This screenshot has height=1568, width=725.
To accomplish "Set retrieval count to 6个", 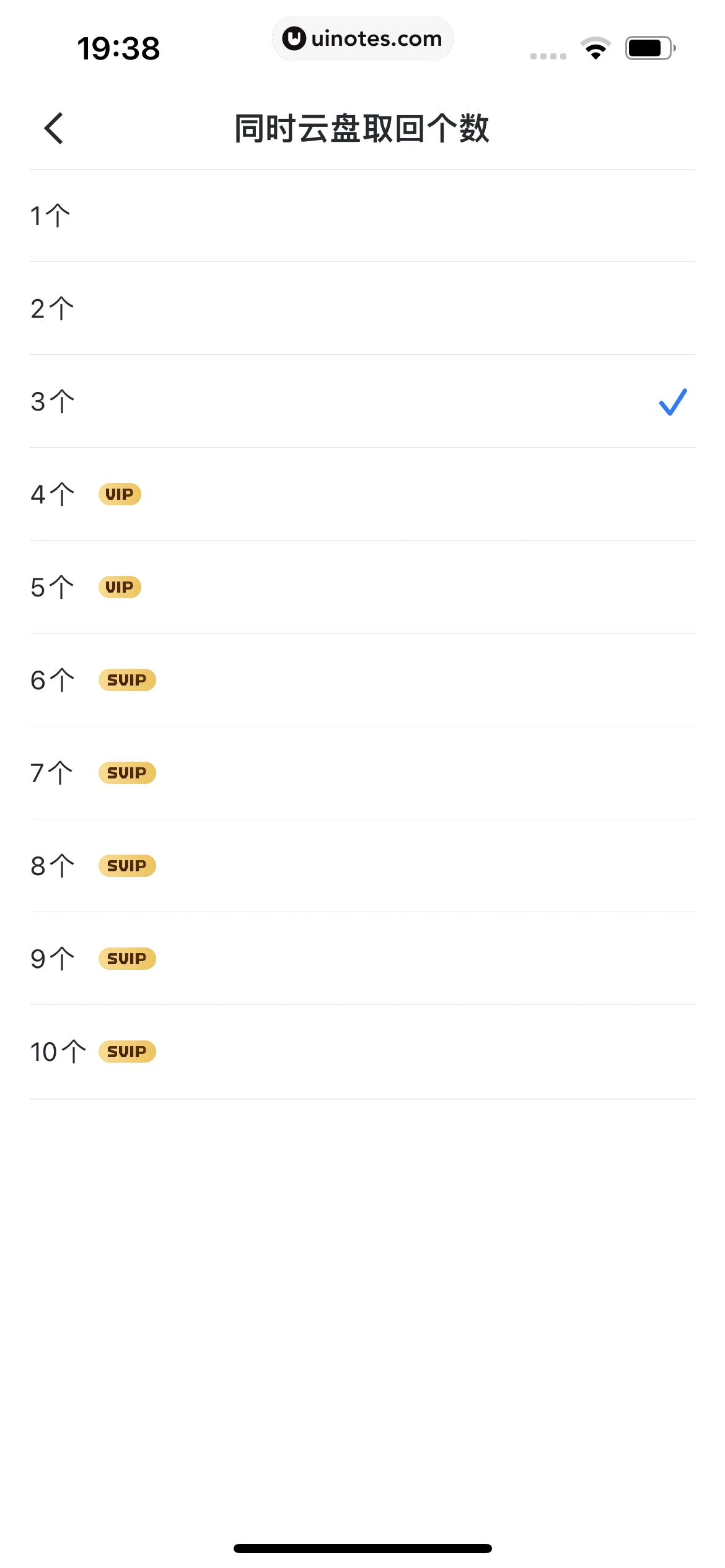I will [52, 680].
